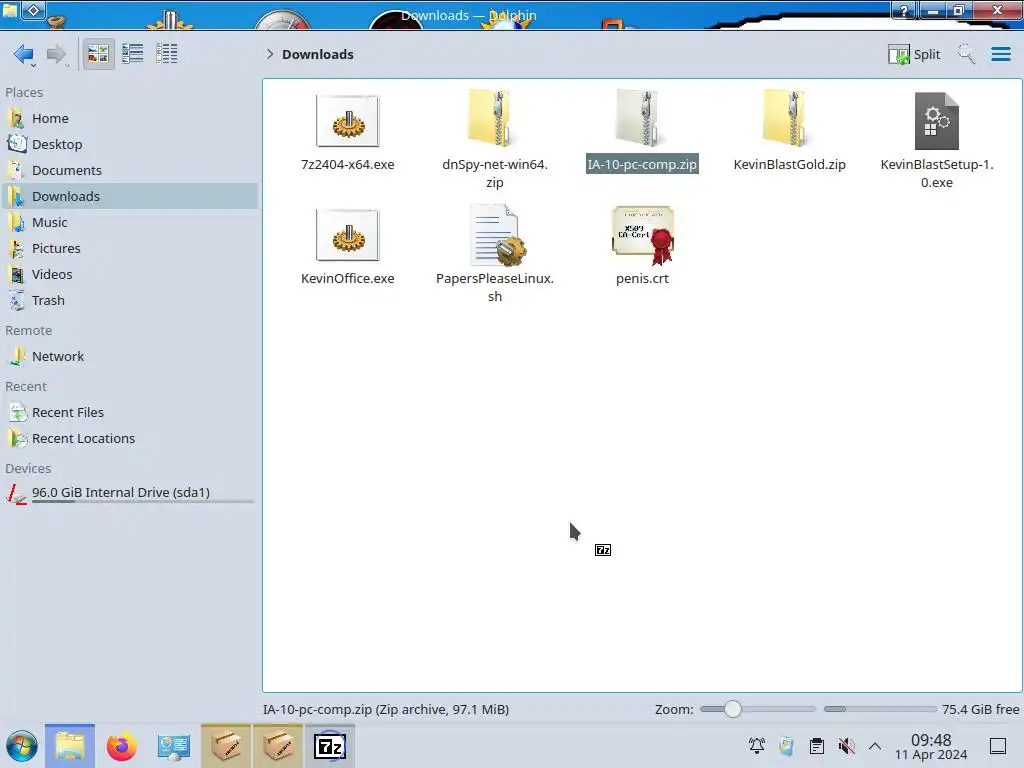Screen dimensions: 1024x768
Task: Expand hidden system tray icons arrow
Action: [875, 746]
